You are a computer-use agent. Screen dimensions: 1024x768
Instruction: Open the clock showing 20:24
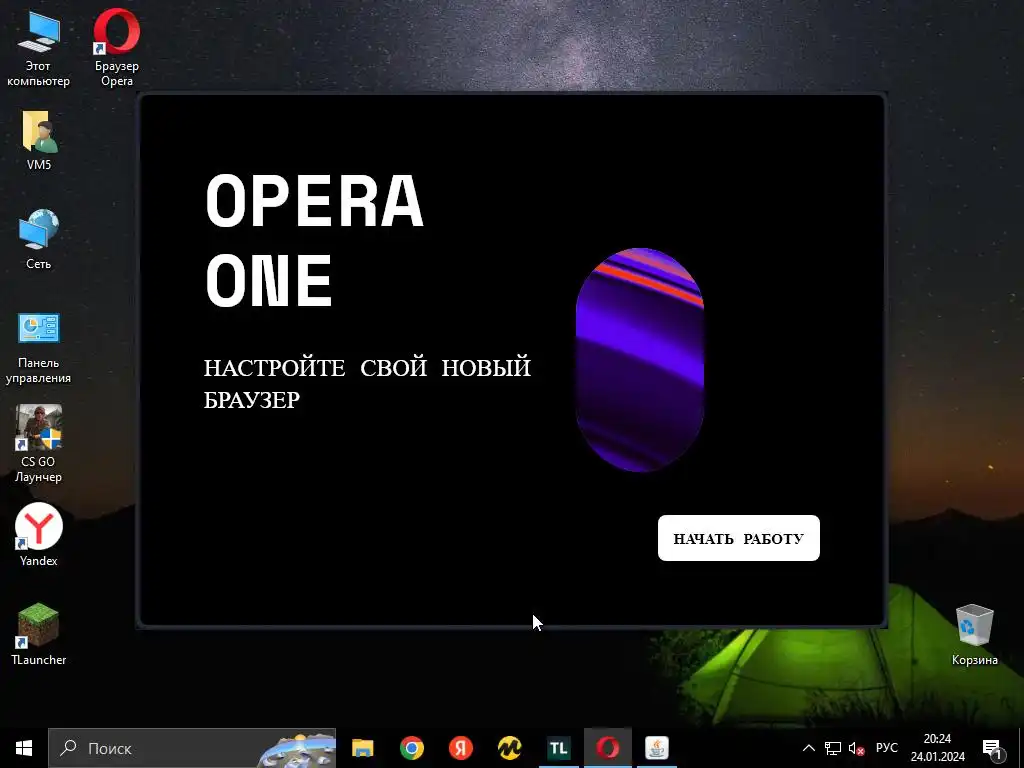938,748
